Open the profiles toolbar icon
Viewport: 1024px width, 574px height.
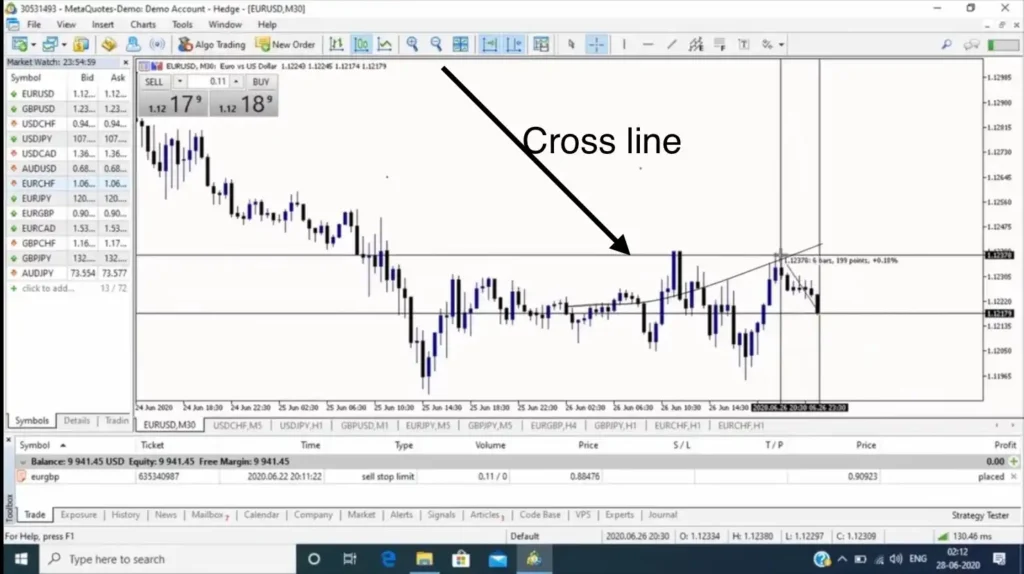pos(50,44)
